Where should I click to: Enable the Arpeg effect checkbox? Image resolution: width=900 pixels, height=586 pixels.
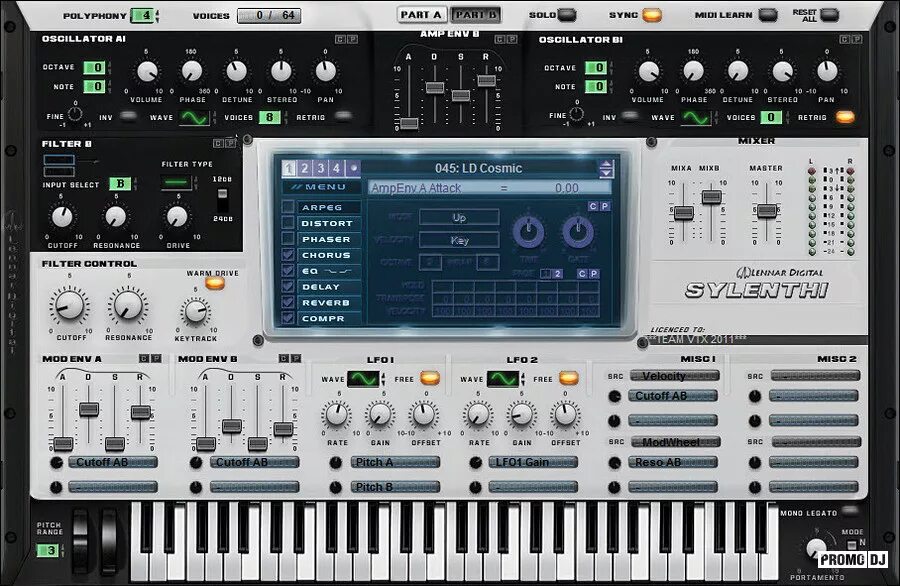[x=288, y=207]
